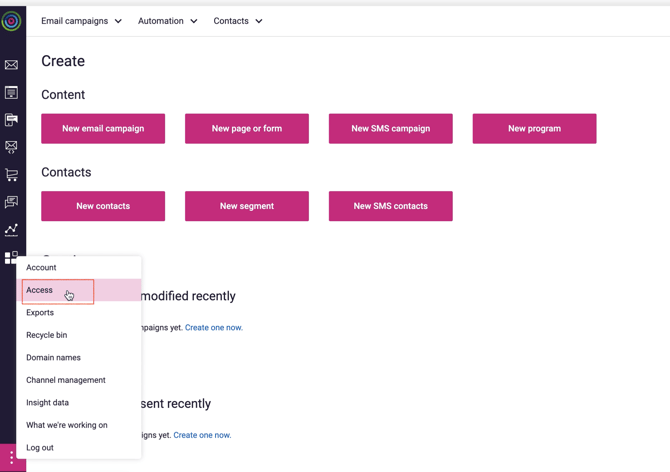
Task: Open the automation envelope sidebar icon
Action: (12, 147)
